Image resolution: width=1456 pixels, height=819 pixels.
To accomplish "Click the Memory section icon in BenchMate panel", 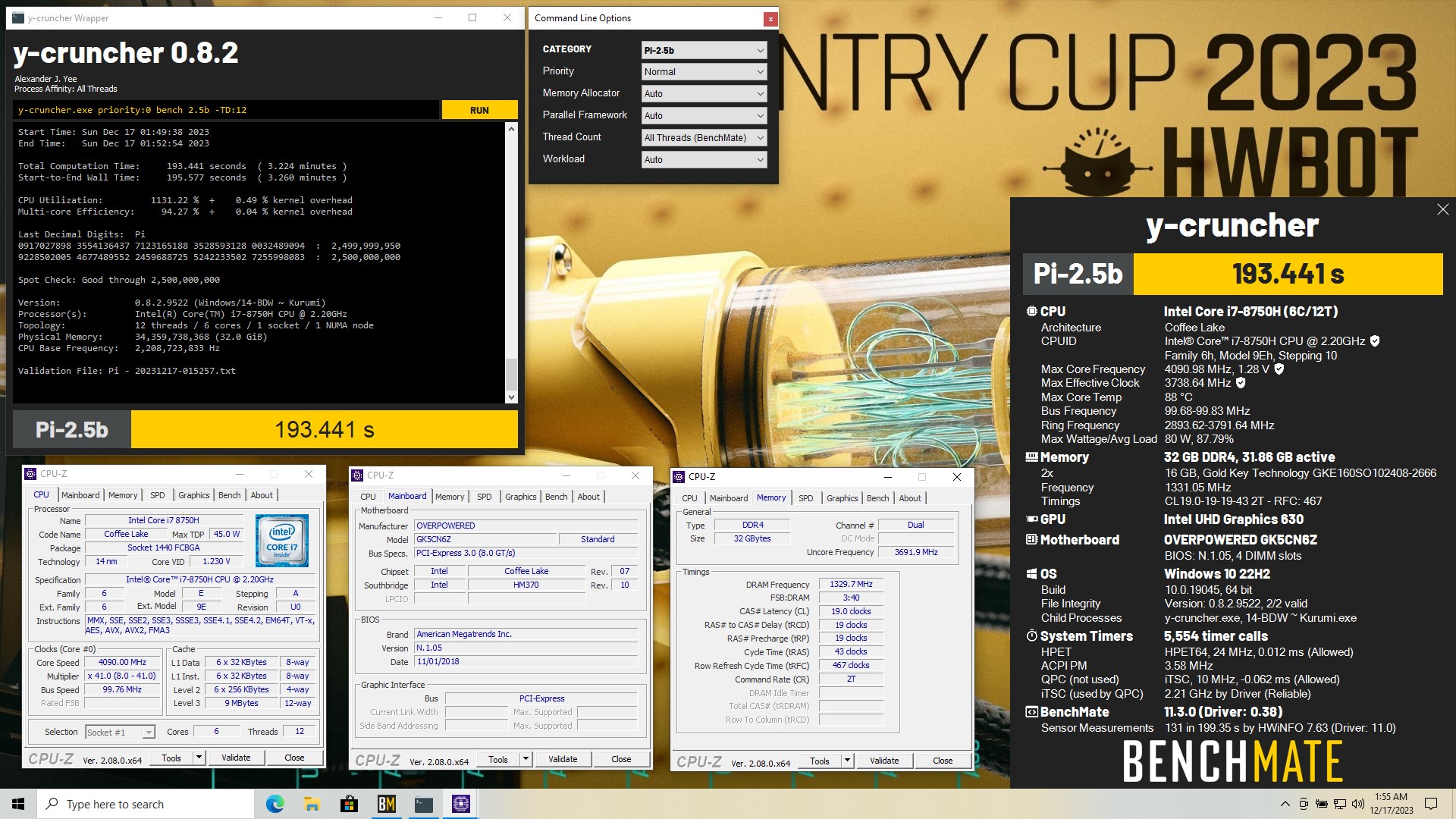I will click(x=1031, y=457).
